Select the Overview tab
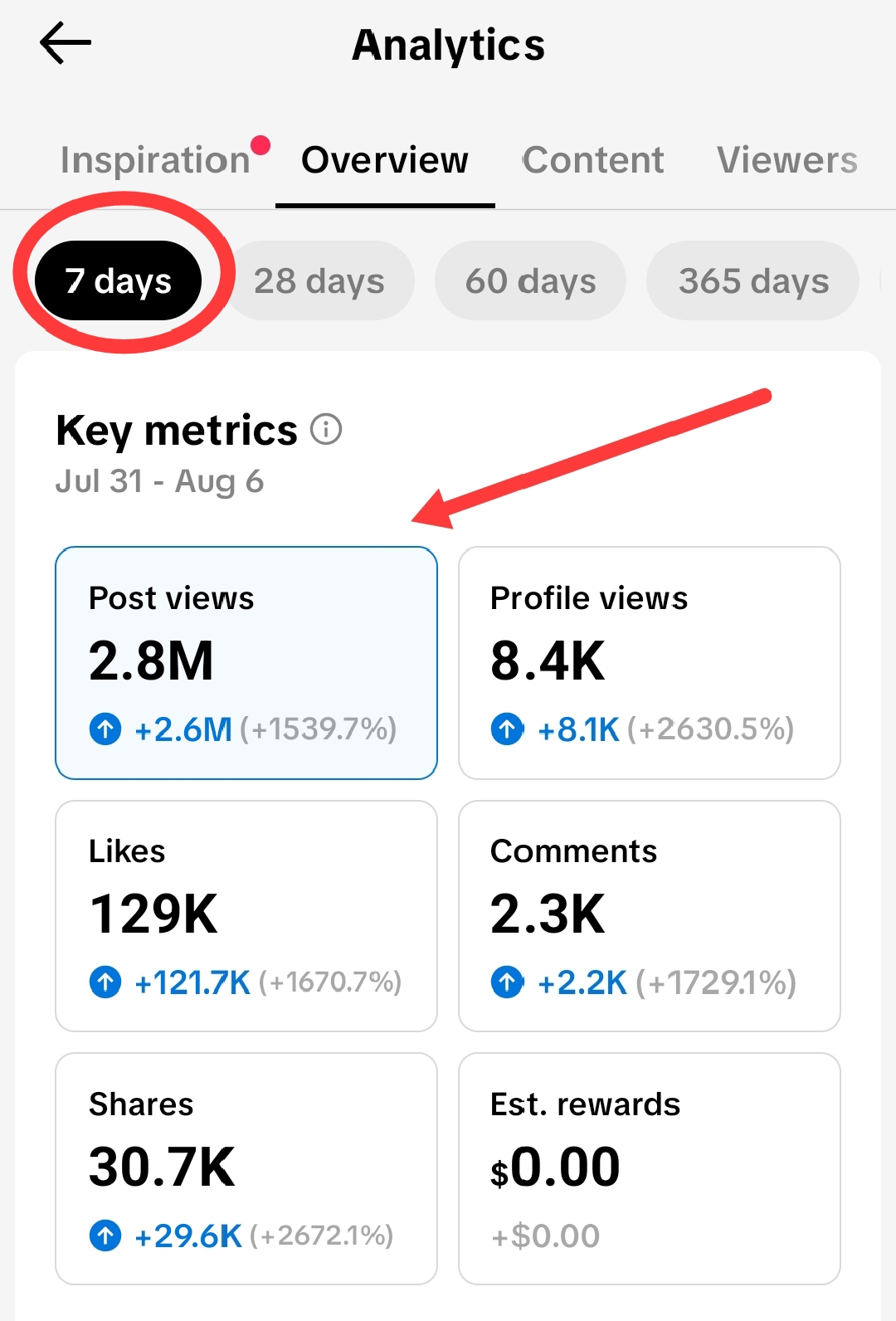This screenshot has width=896, height=1321. tap(385, 160)
